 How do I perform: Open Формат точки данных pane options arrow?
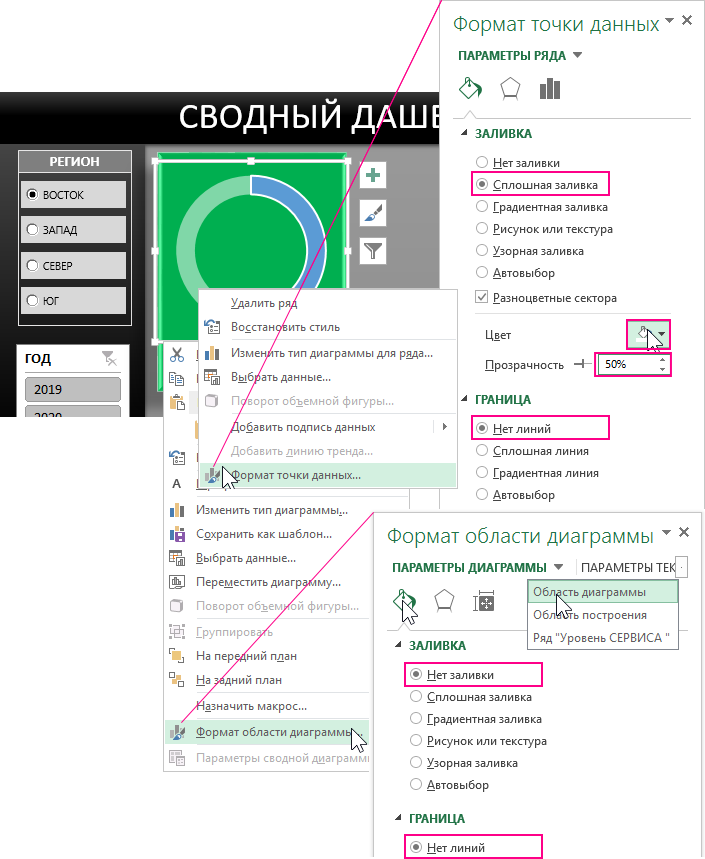[669, 21]
